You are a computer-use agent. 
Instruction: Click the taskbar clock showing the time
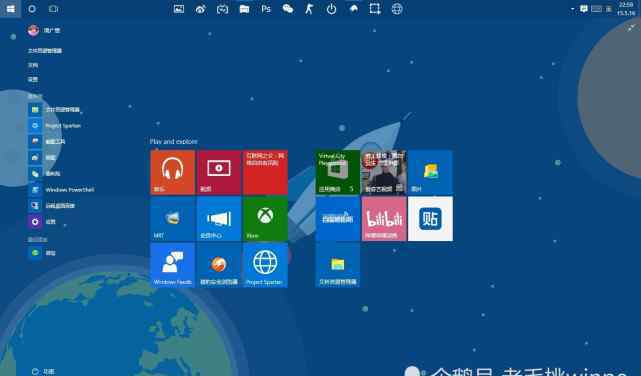626,9
